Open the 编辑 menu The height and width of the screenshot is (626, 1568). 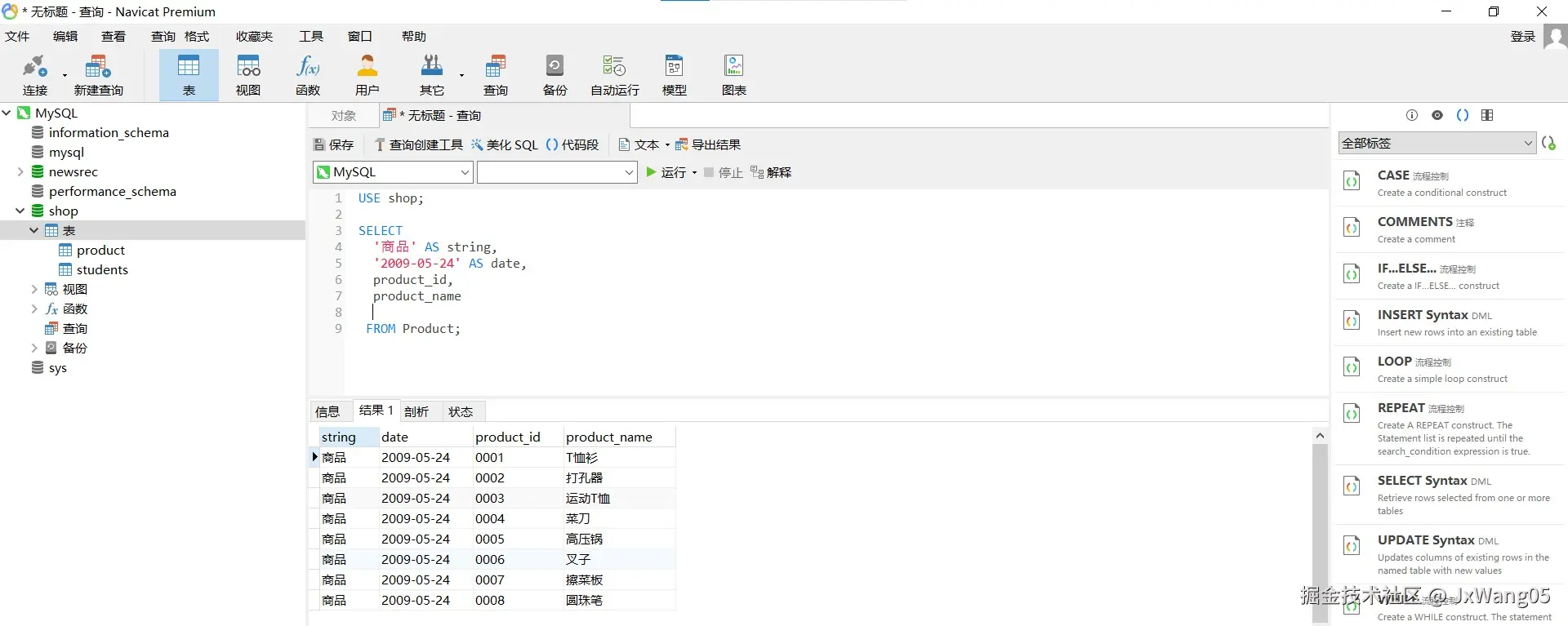[65, 36]
